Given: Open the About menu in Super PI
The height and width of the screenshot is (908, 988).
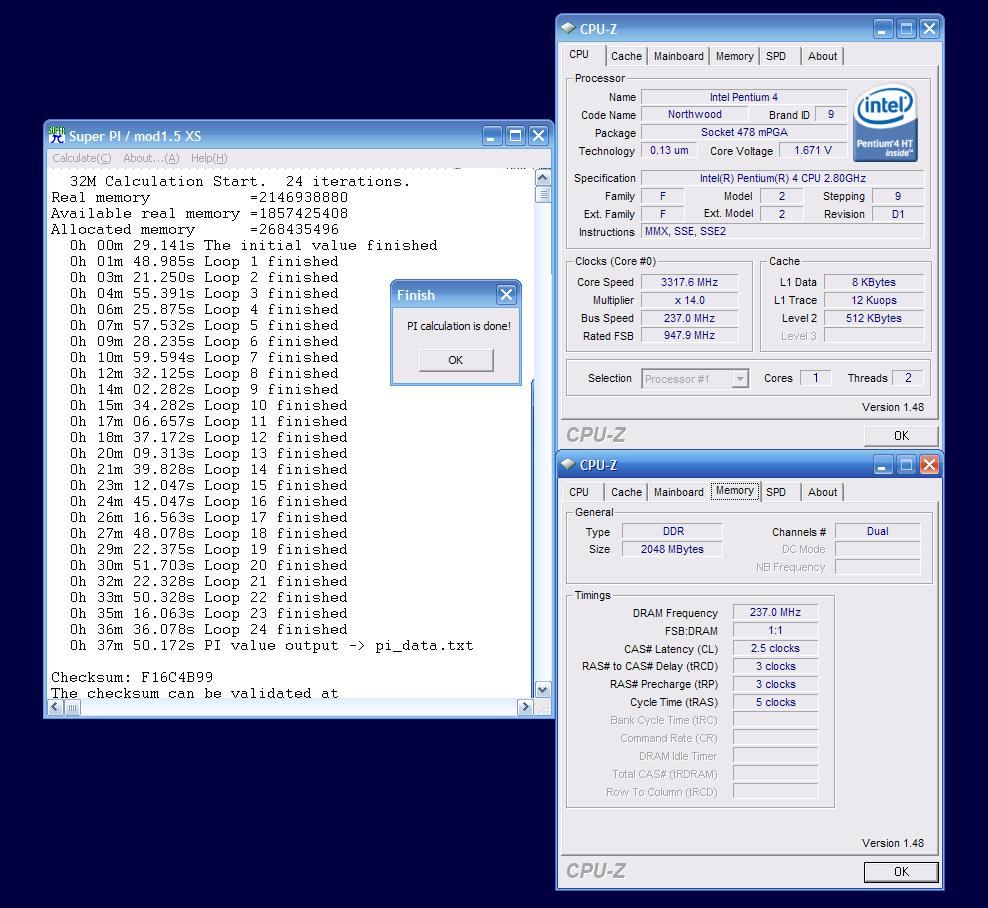Looking at the screenshot, I should click(151, 158).
